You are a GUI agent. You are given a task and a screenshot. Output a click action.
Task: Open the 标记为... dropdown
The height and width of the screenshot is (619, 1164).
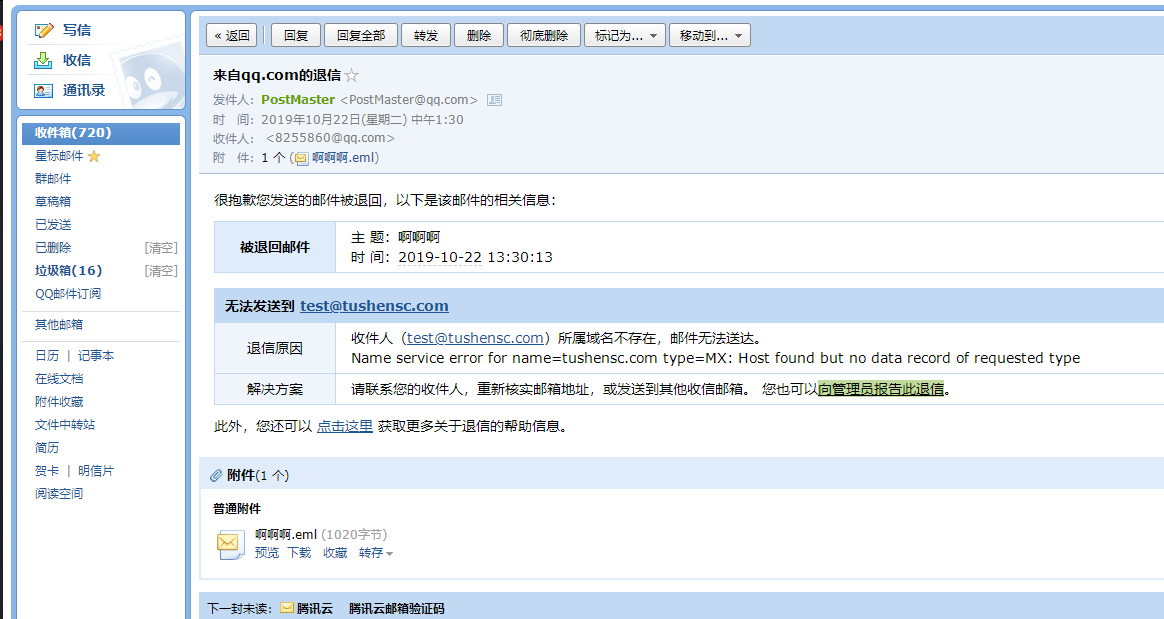(625, 36)
